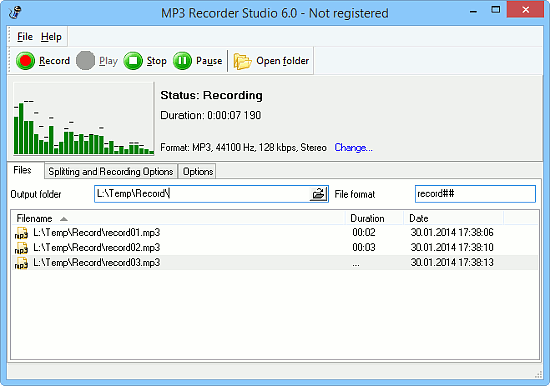The image size is (550, 386).
Task: Click date 30.01.2014 17:38:13
Action: coord(452,263)
